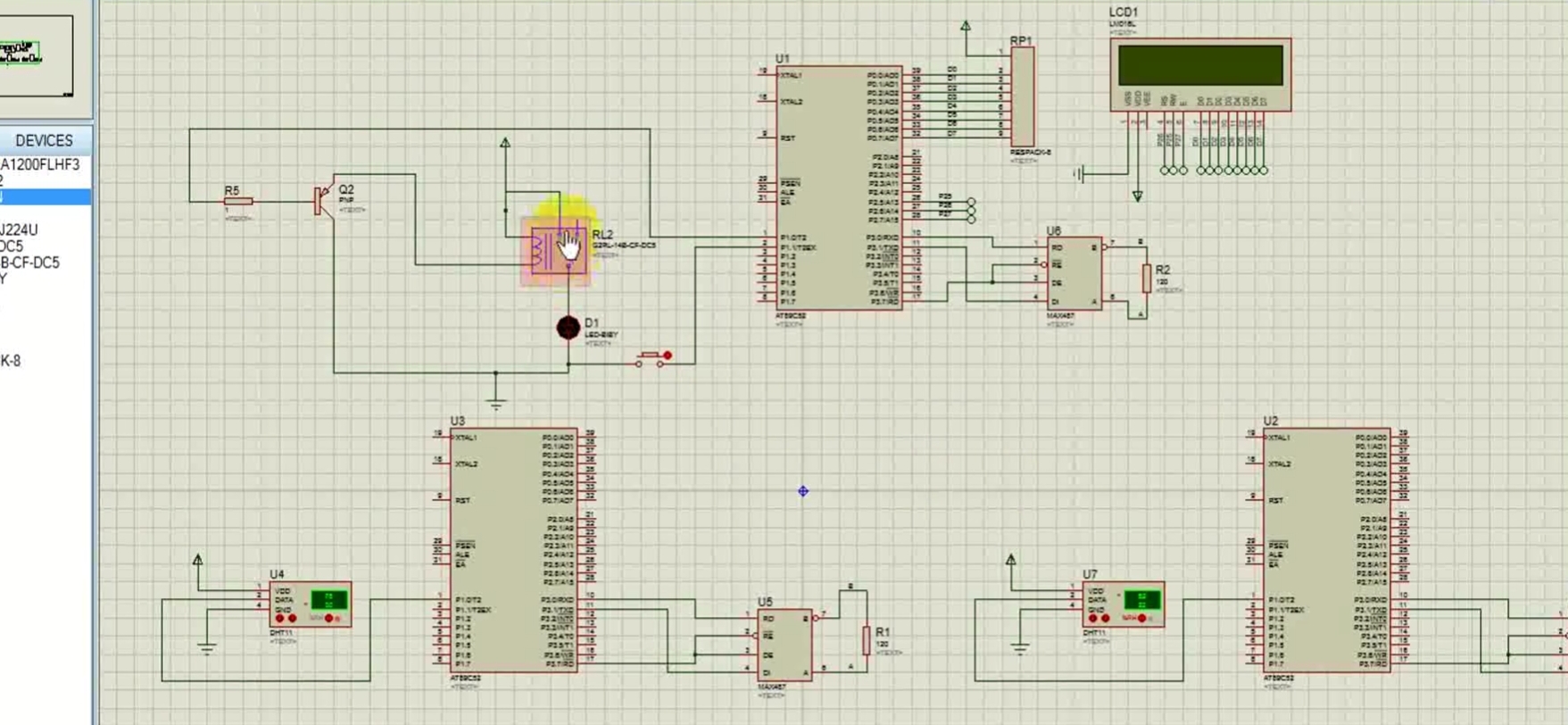Select the K-8 device entry
This screenshot has height=725, width=1568.
11,361
